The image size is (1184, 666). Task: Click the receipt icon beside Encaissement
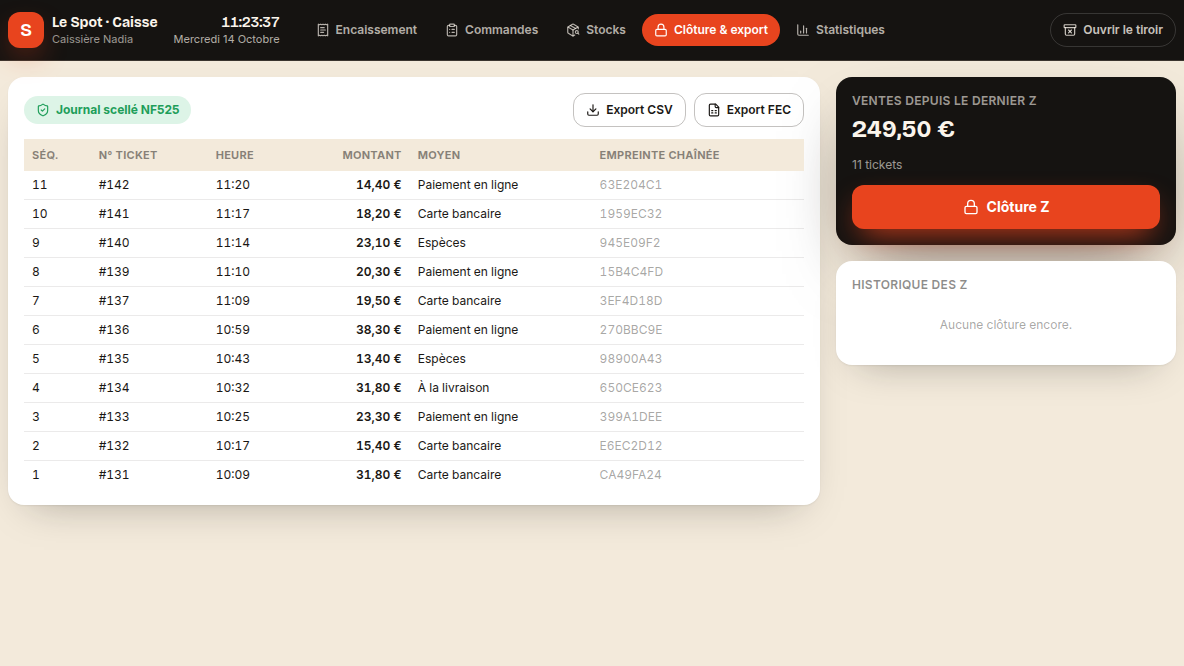322,30
